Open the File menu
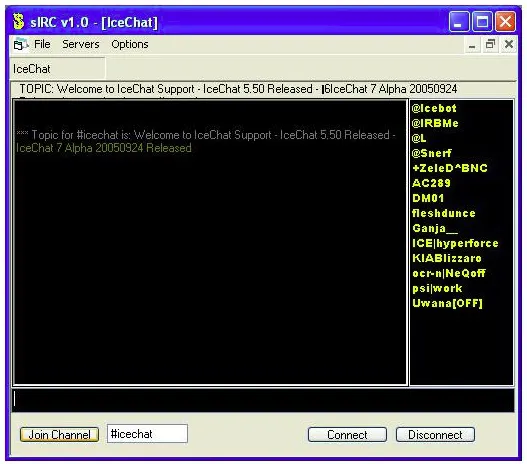This screenshot has height=464, width=527. [42, 44]
